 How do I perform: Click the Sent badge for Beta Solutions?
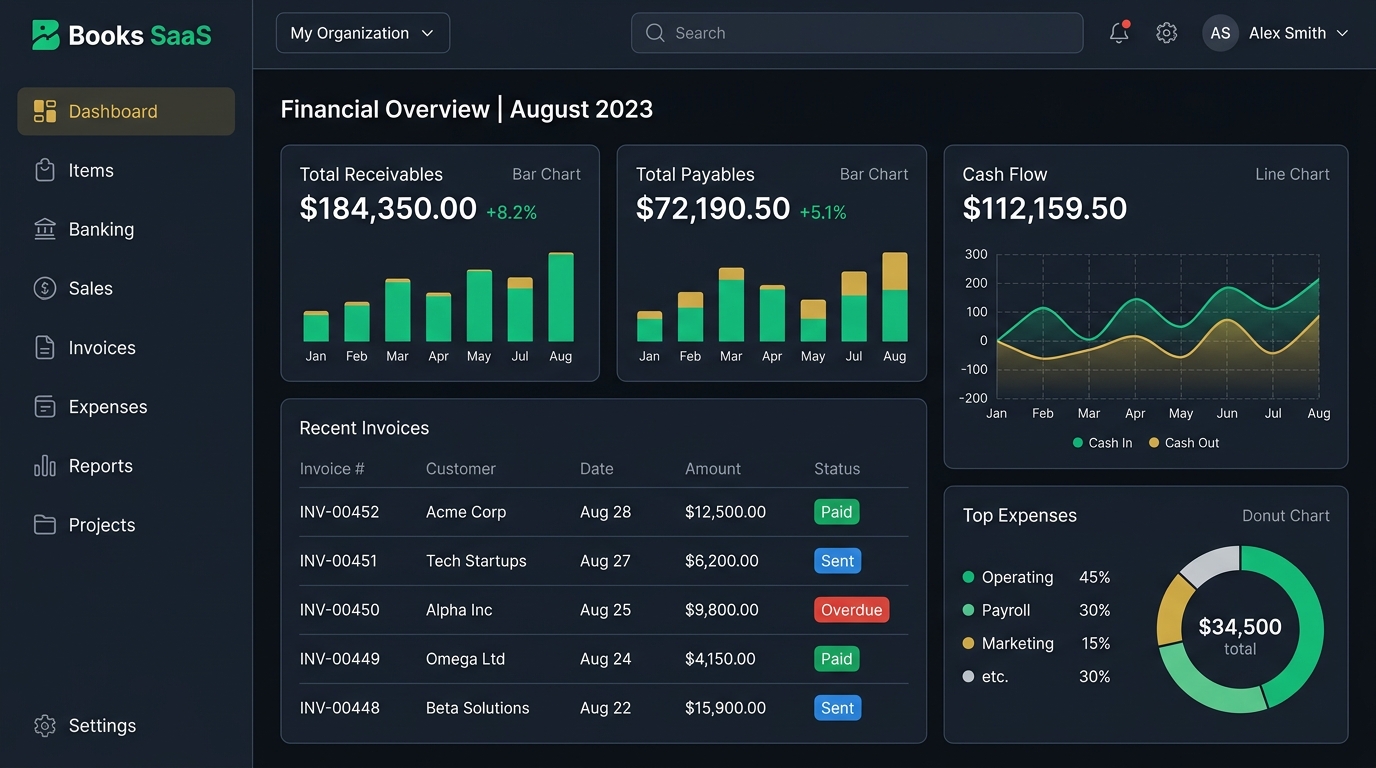click(837, 708)
